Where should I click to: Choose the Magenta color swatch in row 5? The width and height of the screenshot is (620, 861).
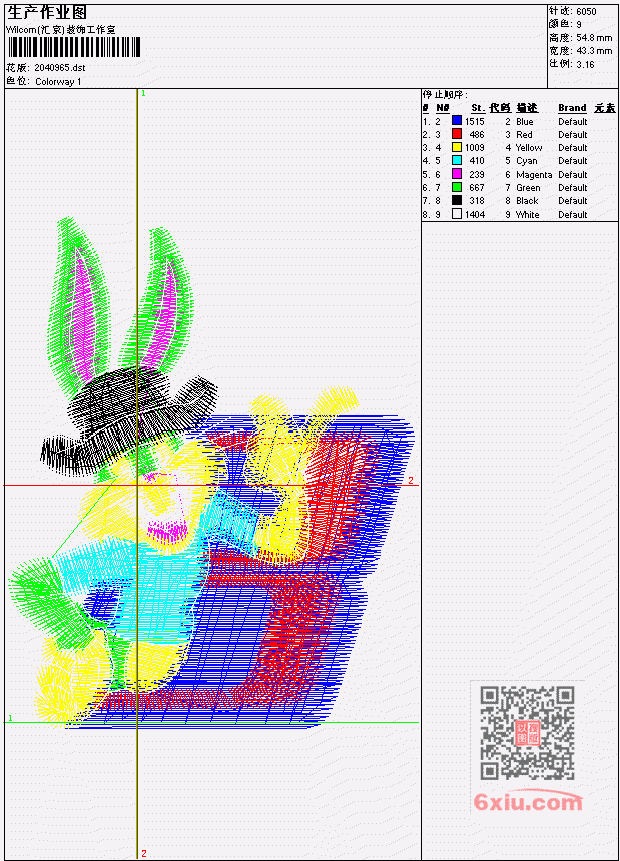point(456,174)
